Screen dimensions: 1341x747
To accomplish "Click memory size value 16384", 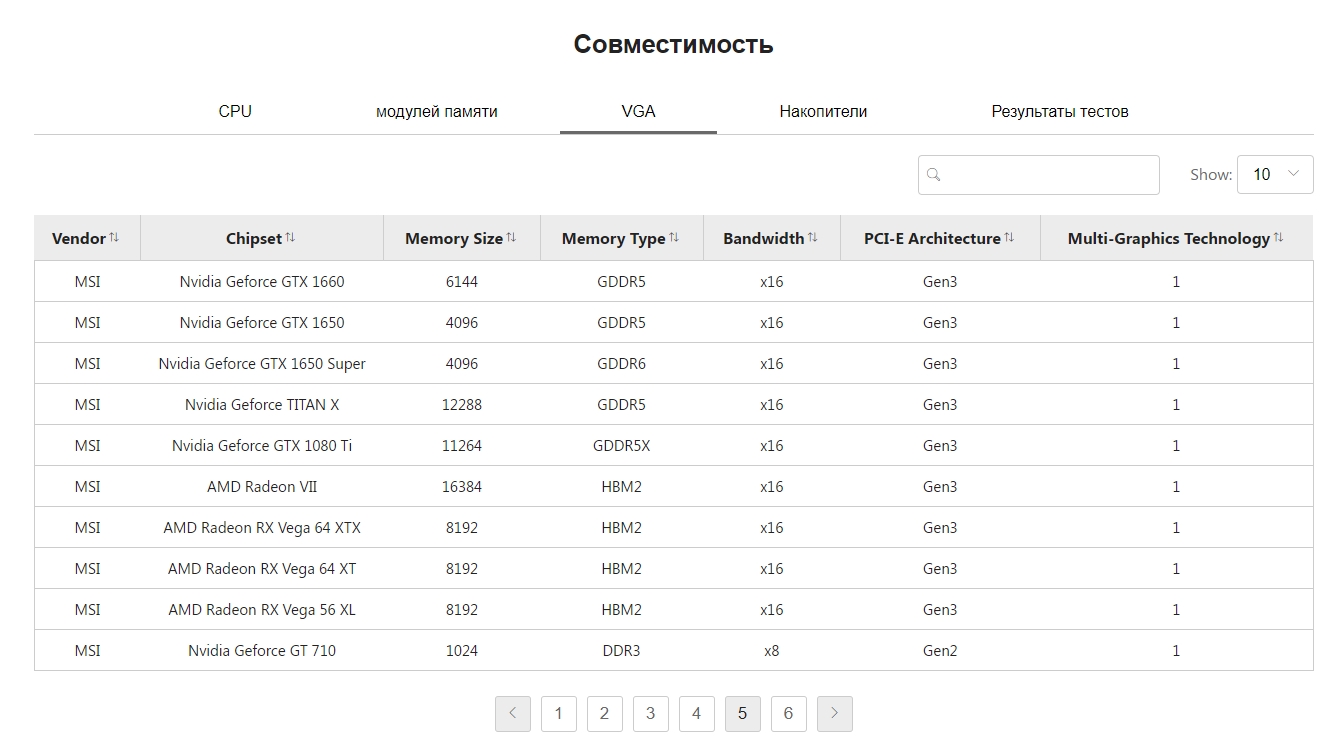I will tap(462, 487).
